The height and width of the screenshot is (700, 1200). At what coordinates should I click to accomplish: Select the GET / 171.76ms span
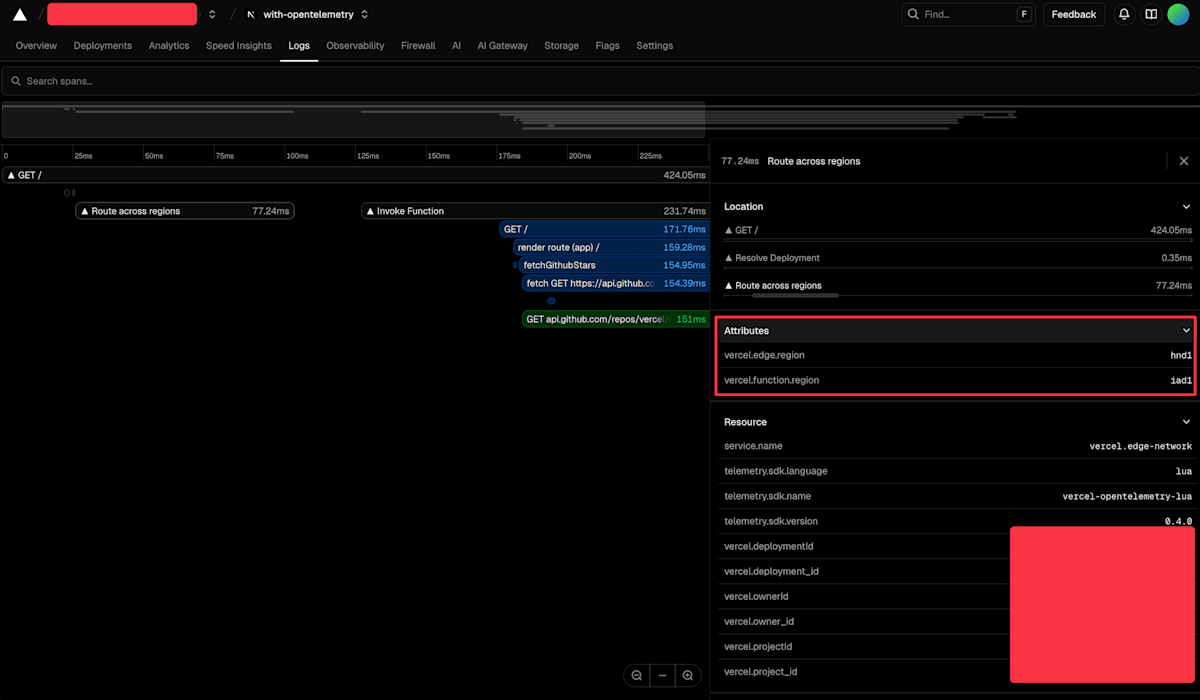[x=604, y=229]
